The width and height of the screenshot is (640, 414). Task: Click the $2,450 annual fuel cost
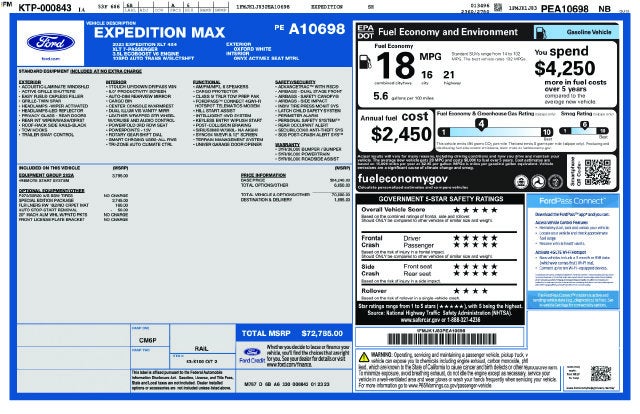point(401,134)
